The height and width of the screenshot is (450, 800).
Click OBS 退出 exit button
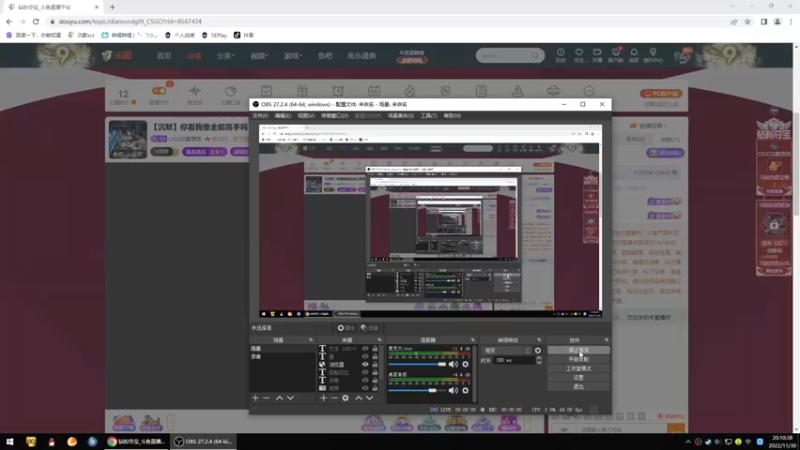coord(578,387)
